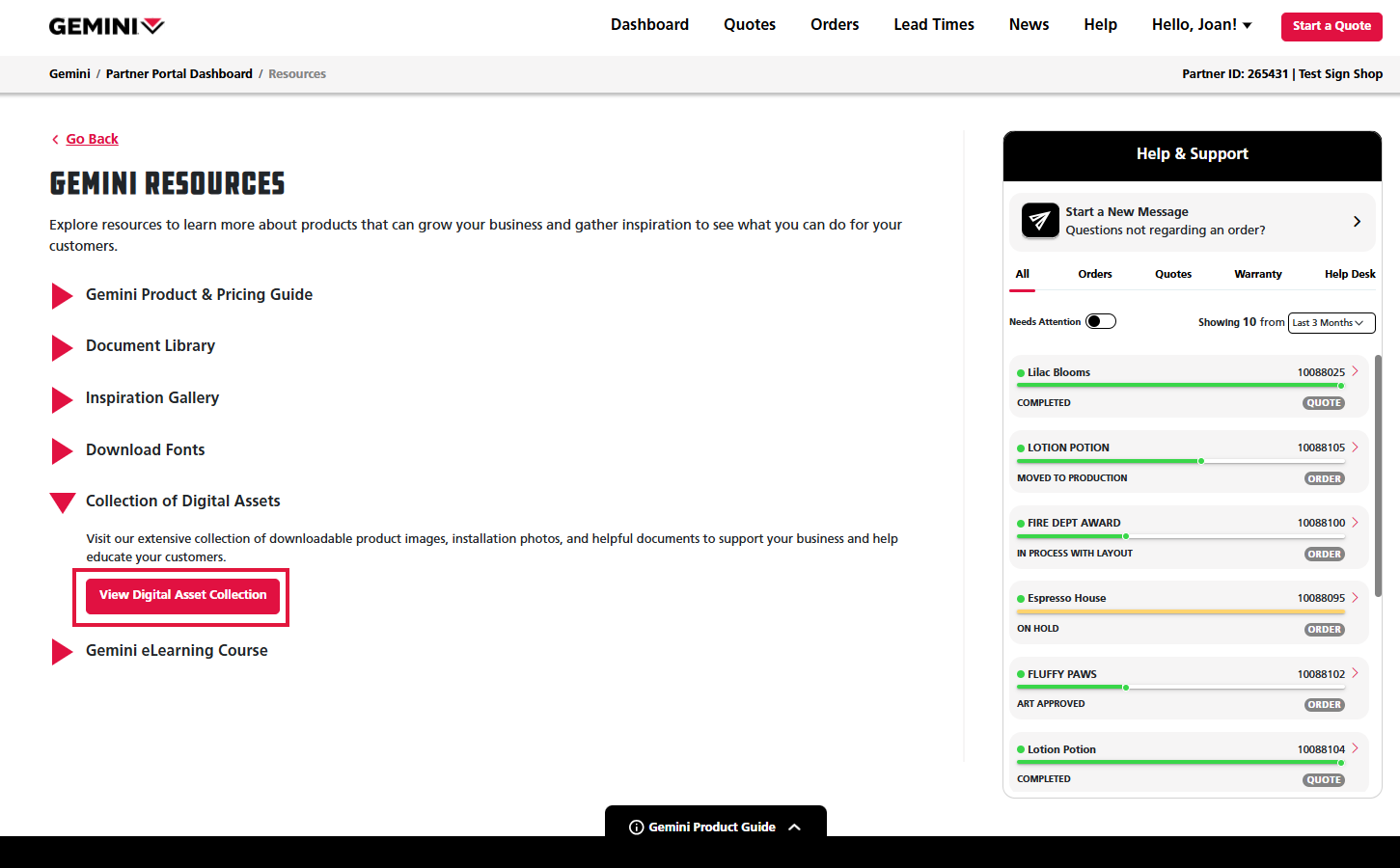This screenshot has height=868, width=1400.
Task: Click the Start a Quote button
Action: [x=1331, y=26]
